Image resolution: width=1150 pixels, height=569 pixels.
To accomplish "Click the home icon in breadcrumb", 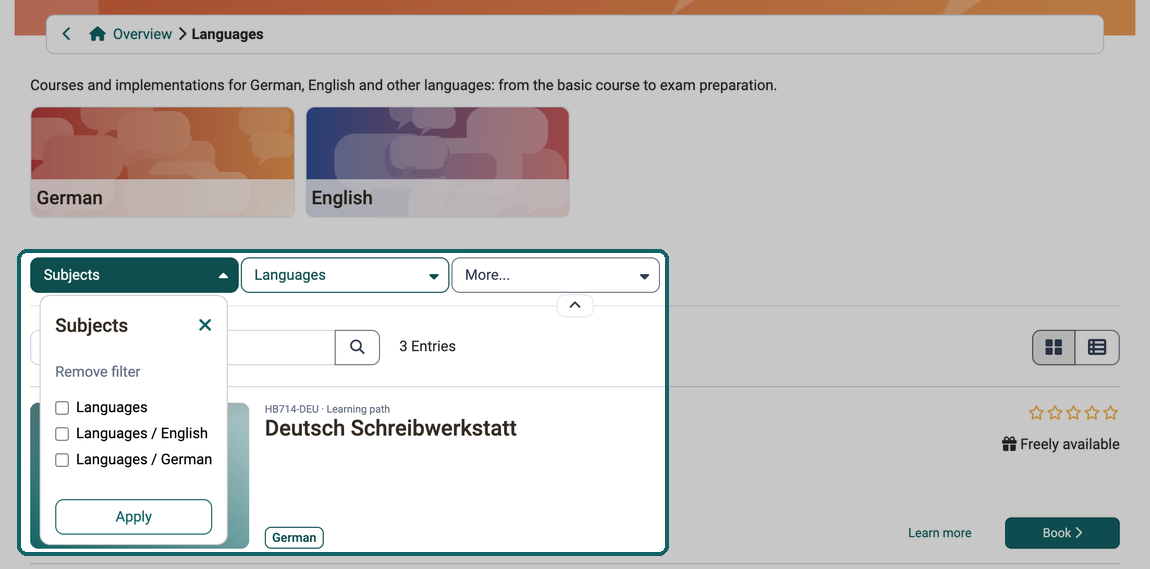I will 97,34.
